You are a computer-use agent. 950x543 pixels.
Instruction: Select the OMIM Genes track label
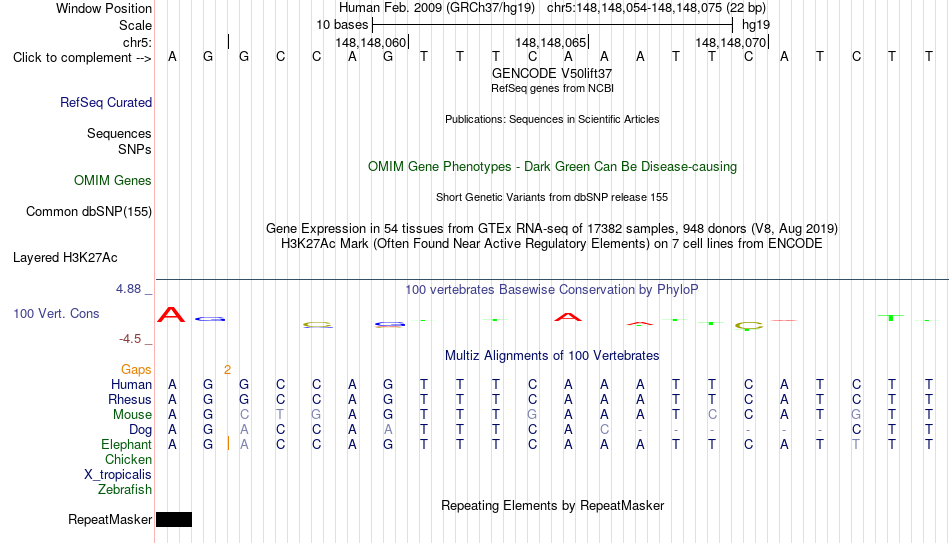[113, 181]
